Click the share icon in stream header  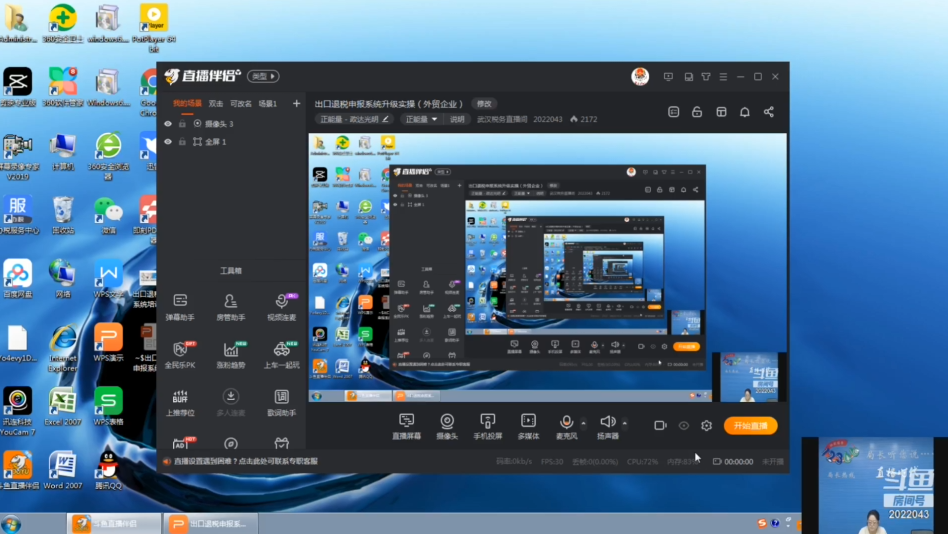(768, 112)
